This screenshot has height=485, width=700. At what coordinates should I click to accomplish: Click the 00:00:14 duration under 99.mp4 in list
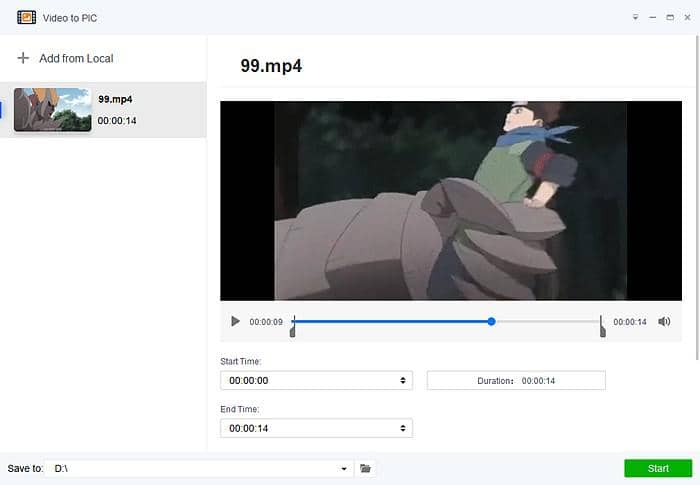117,121
